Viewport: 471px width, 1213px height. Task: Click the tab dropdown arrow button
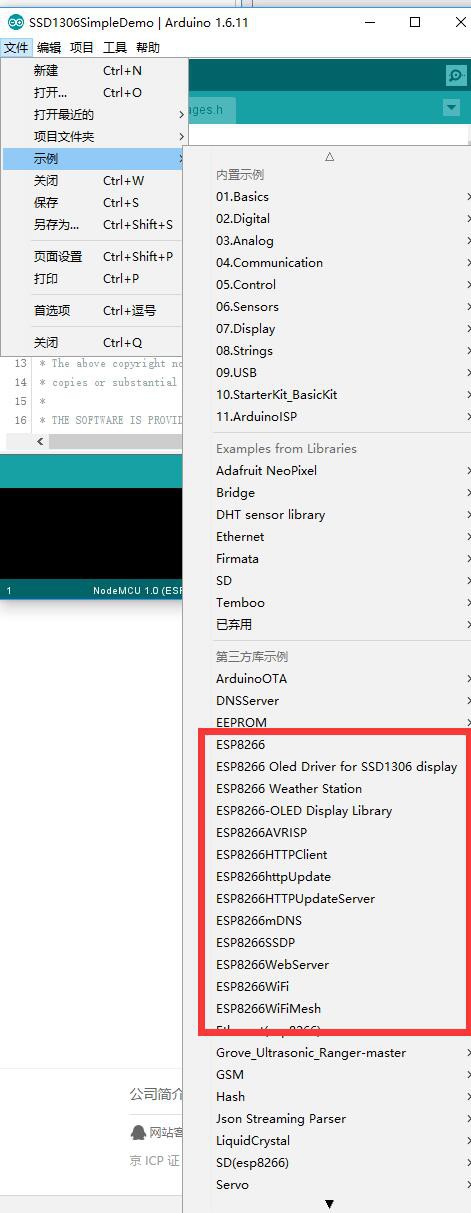(451, 107)
